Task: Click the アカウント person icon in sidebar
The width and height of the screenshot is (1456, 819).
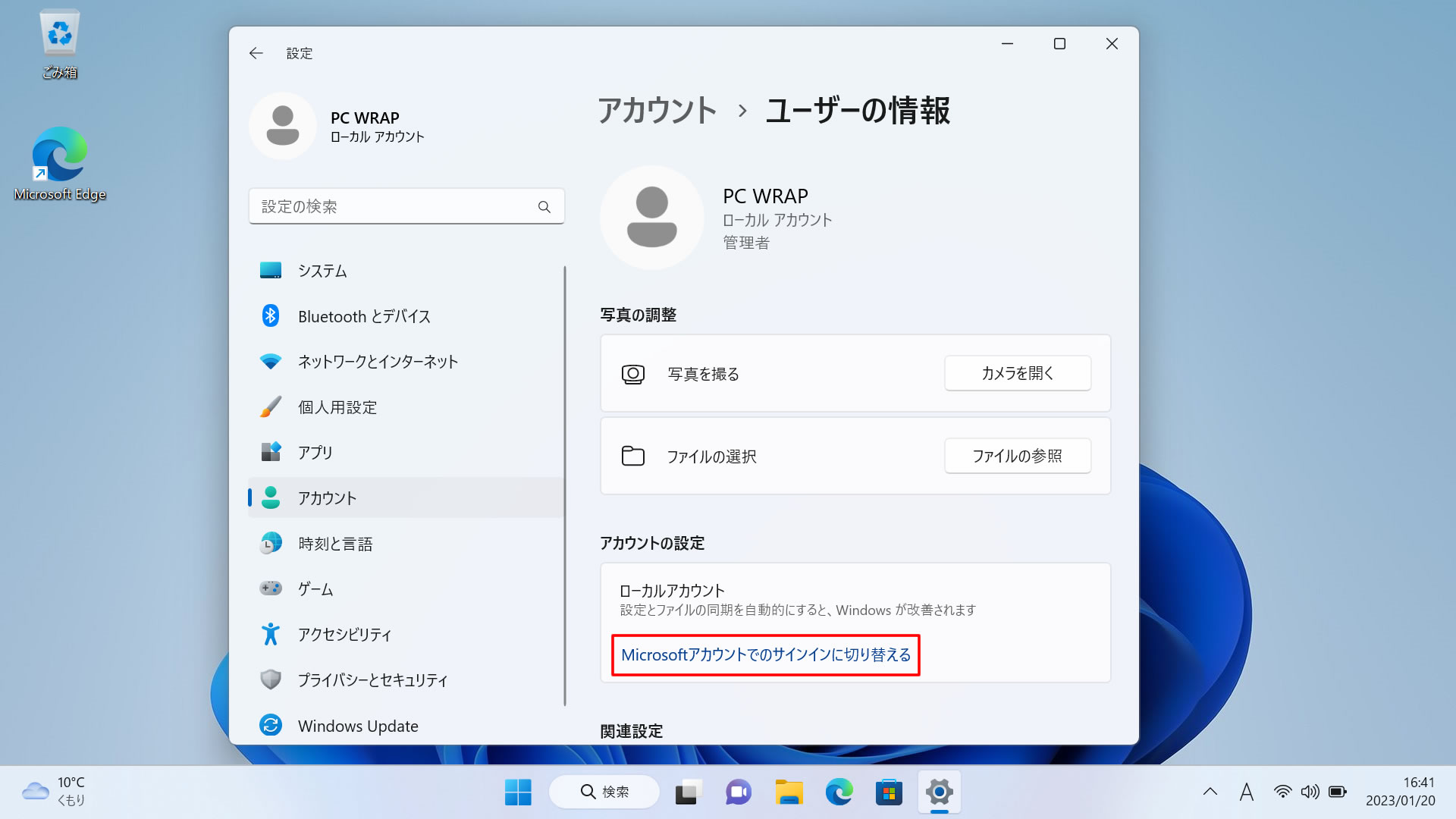Action: click(x=271, y=497)
